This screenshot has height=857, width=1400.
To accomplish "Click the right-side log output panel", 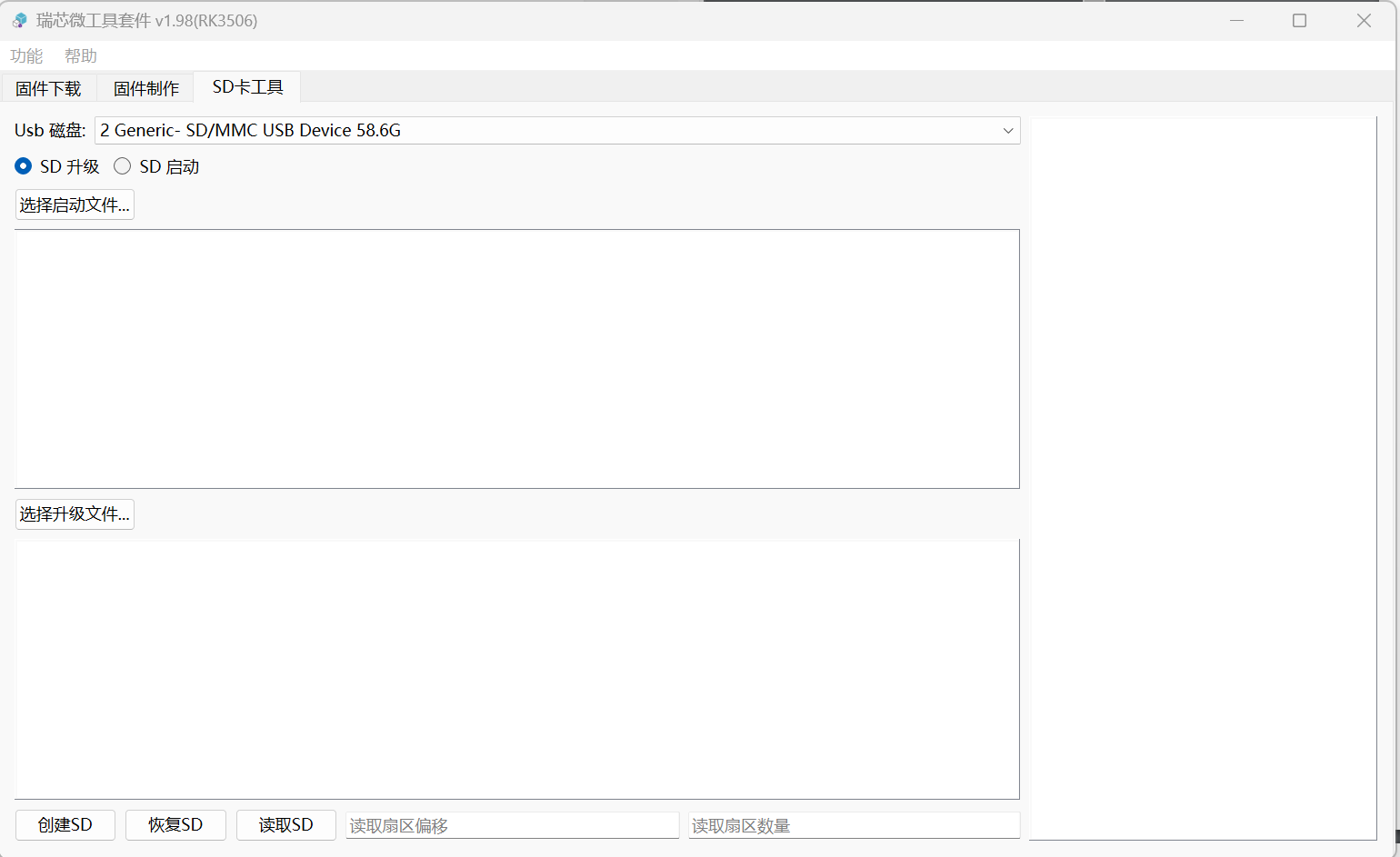I will click(x=1204, y=479).
